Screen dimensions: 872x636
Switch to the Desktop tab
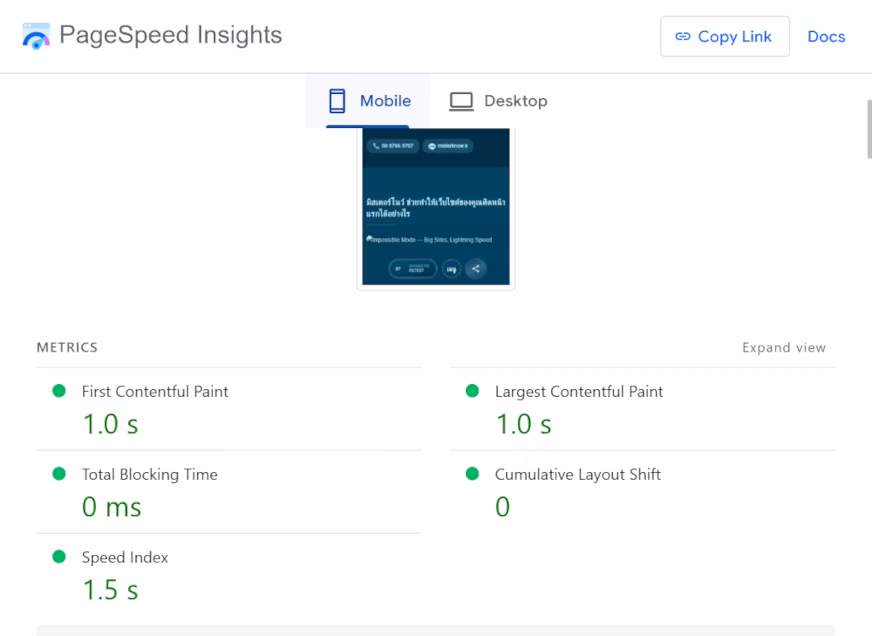click(499, 101)
